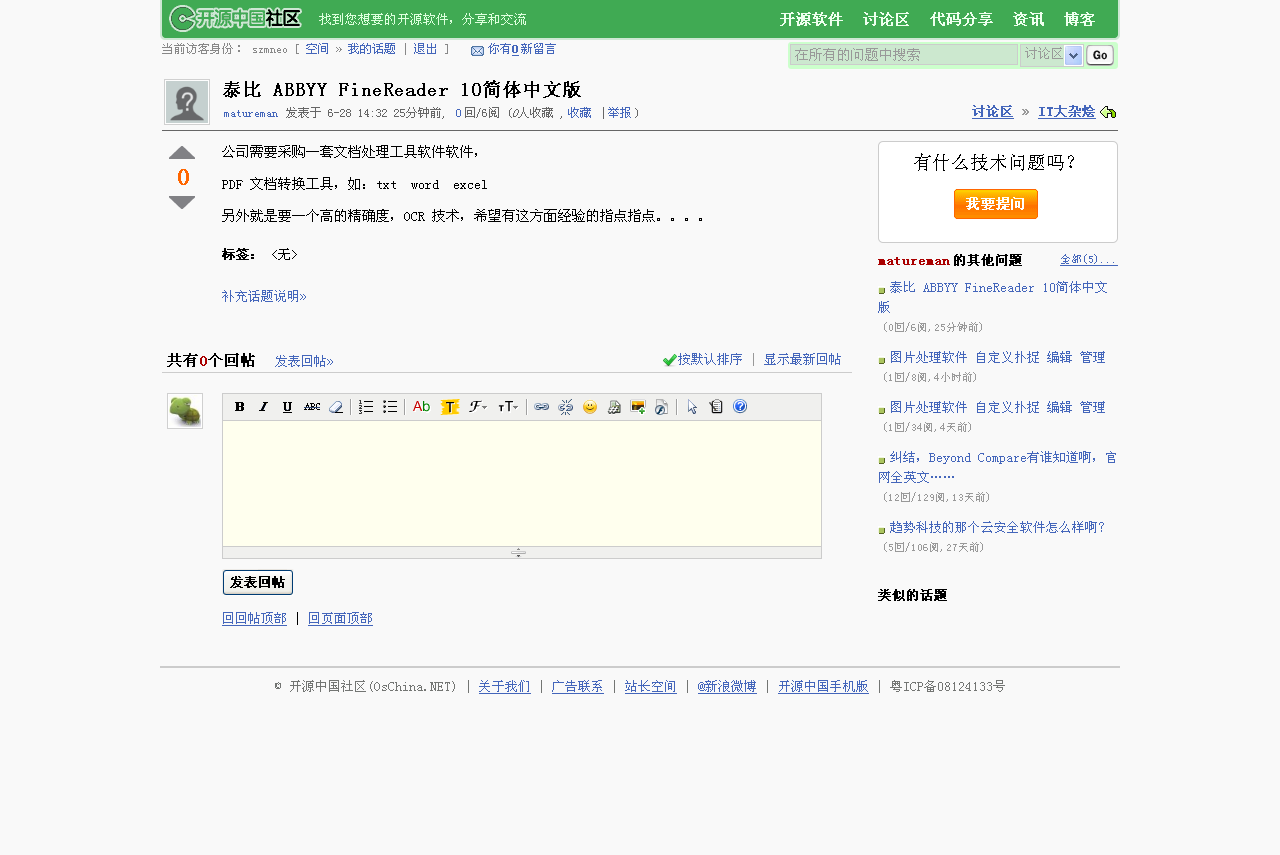Click your turtle avatar beside reply box
The image size is (1280, 855).
185,411
